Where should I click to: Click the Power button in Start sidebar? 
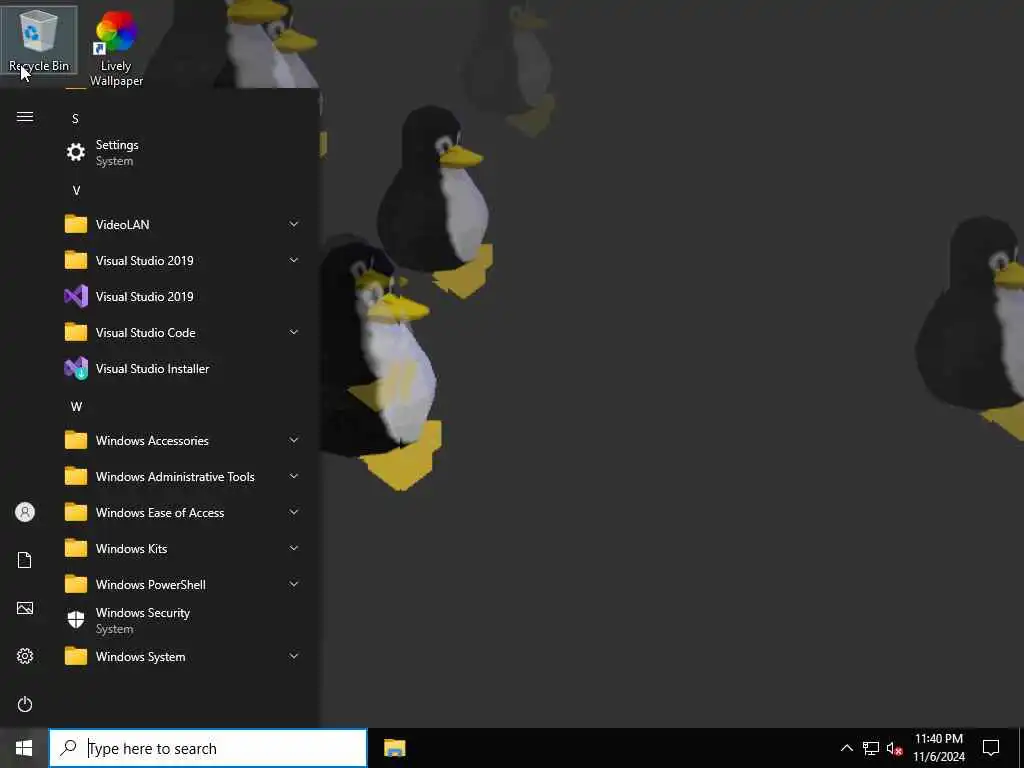pyautogui.click(x=25, y=704)
